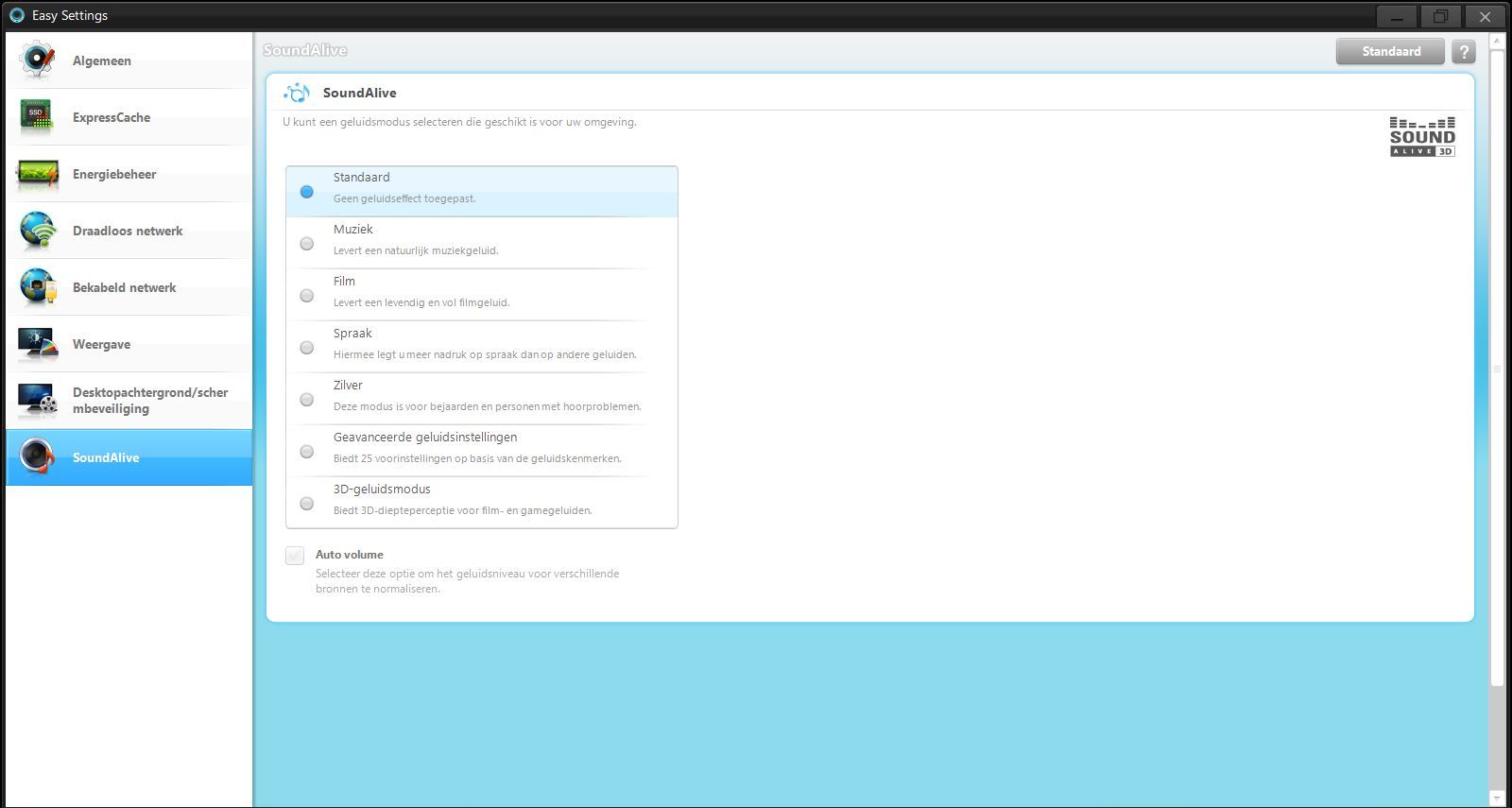Toggle the Auto volume checkbox
Viewport: 1512px width, 808px height.
[x=295, y=556]
